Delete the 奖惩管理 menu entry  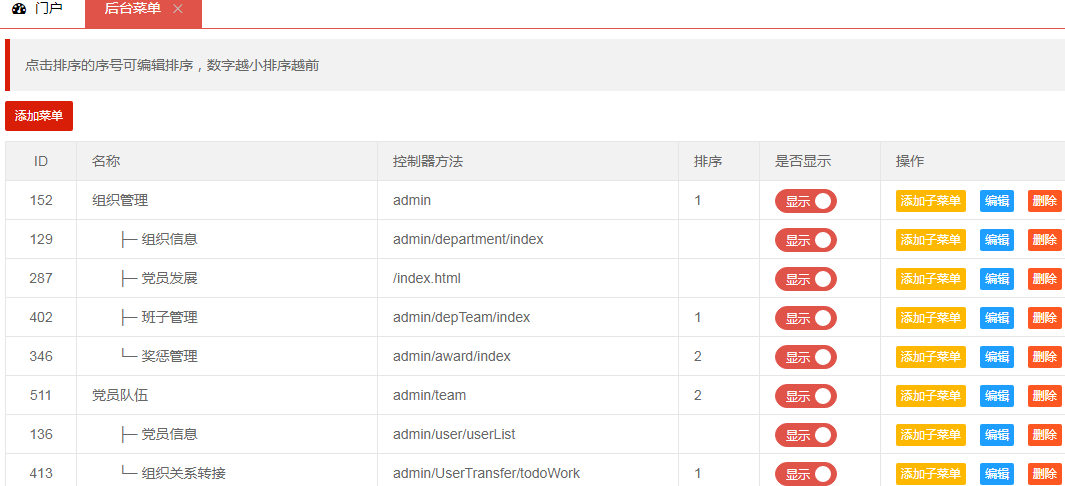(1044, 357)
